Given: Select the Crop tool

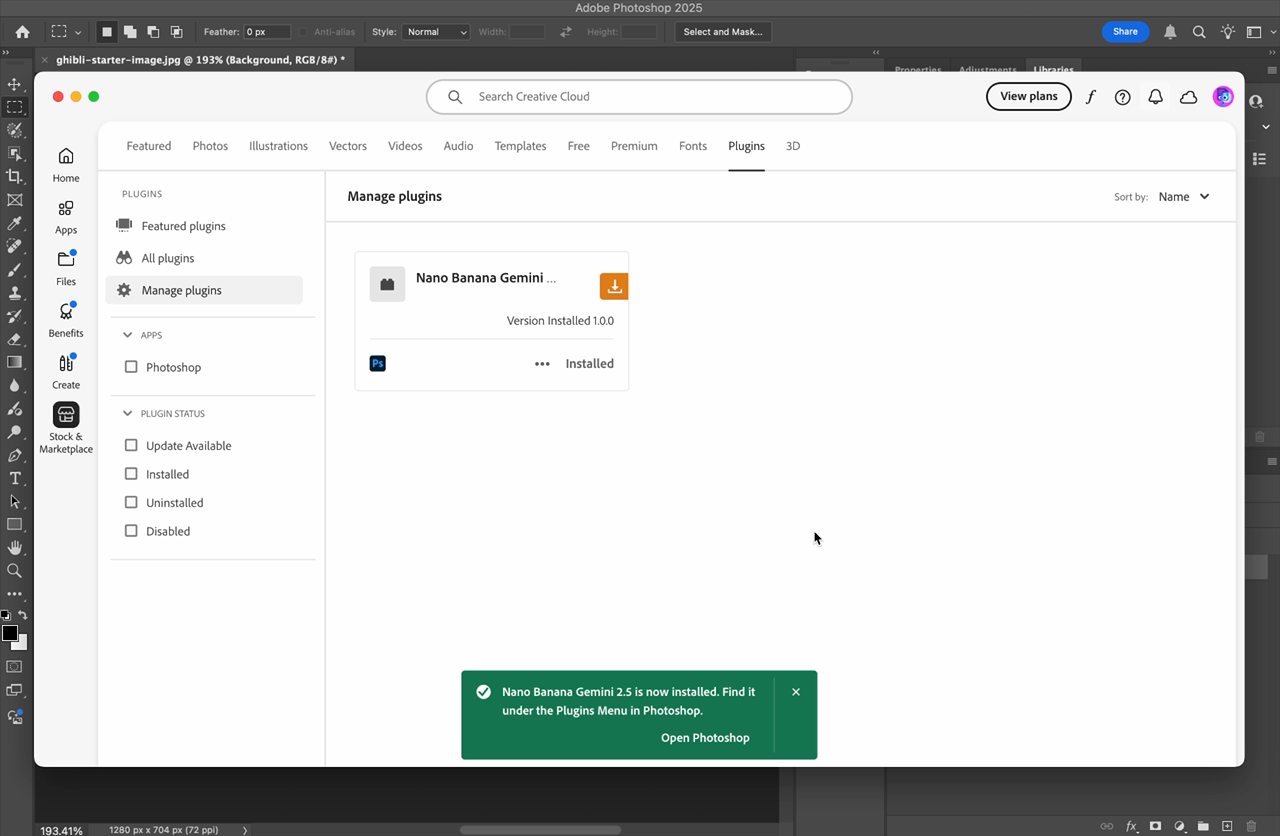Looking at the screenshot, I should point(14,177).
